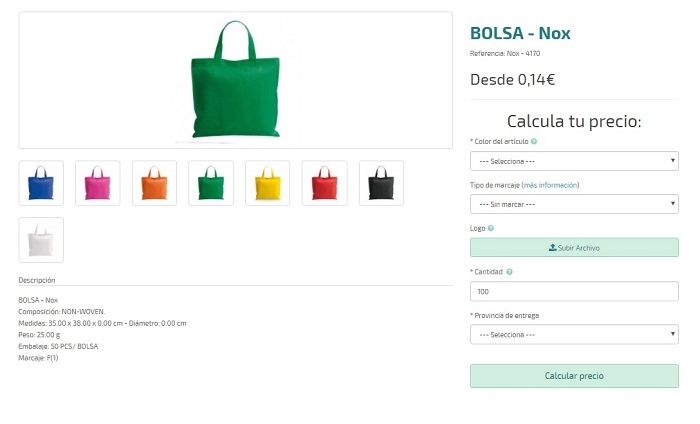Image resolution: width=700 pixels, height=424 pixels.
Task: Click help icon beside Cantidad label
Action: (x=510, y=272)
